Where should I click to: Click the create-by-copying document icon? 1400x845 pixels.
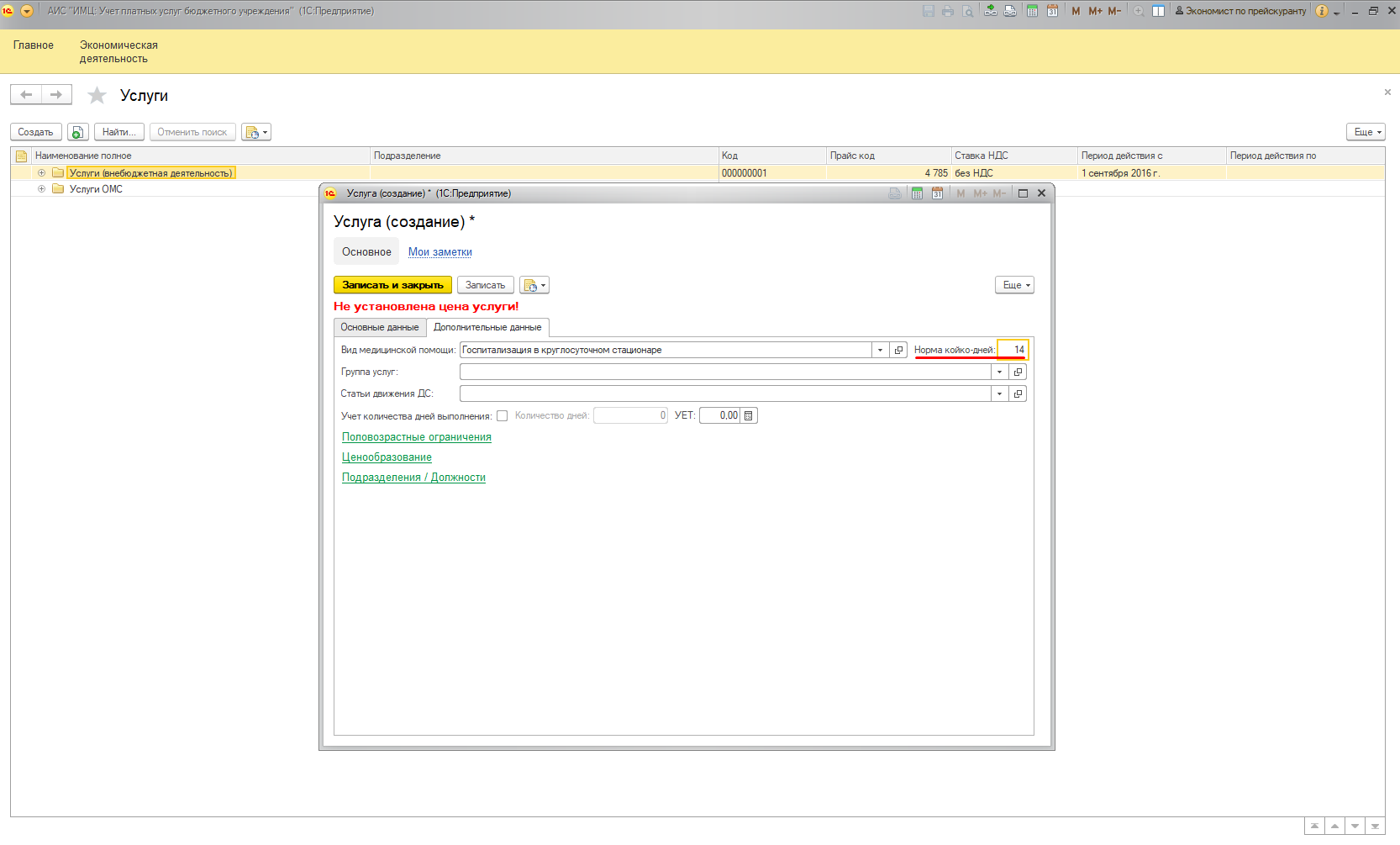(77, 132)
